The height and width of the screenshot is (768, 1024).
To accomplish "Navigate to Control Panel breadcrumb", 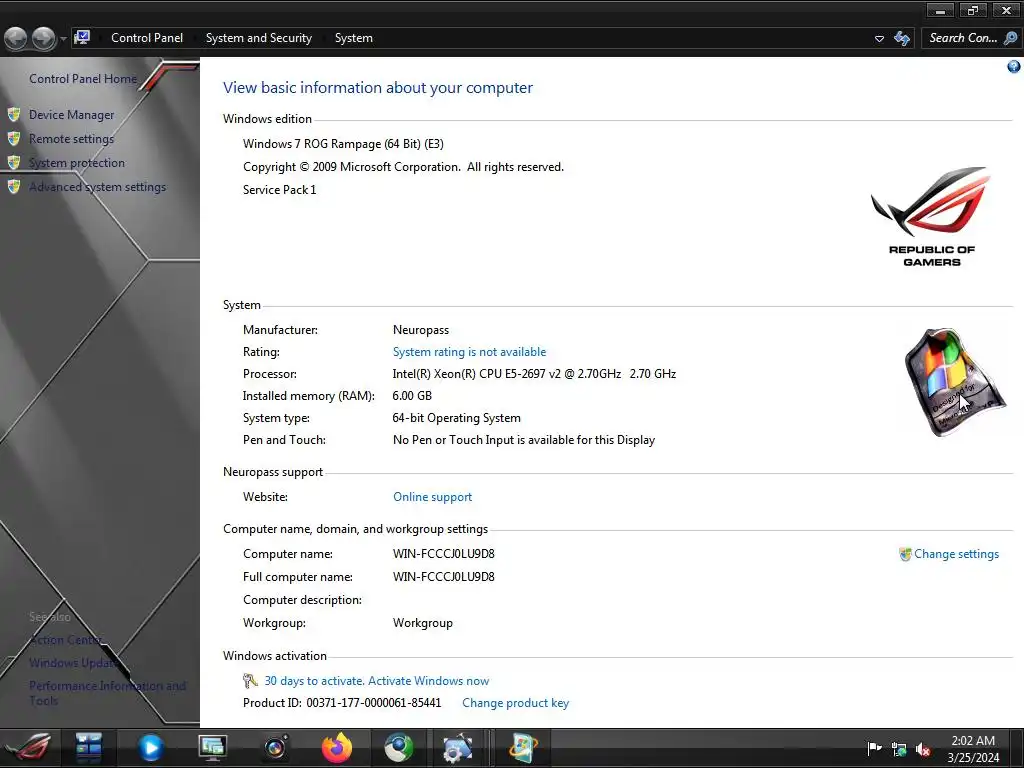I will pos(147,38).
